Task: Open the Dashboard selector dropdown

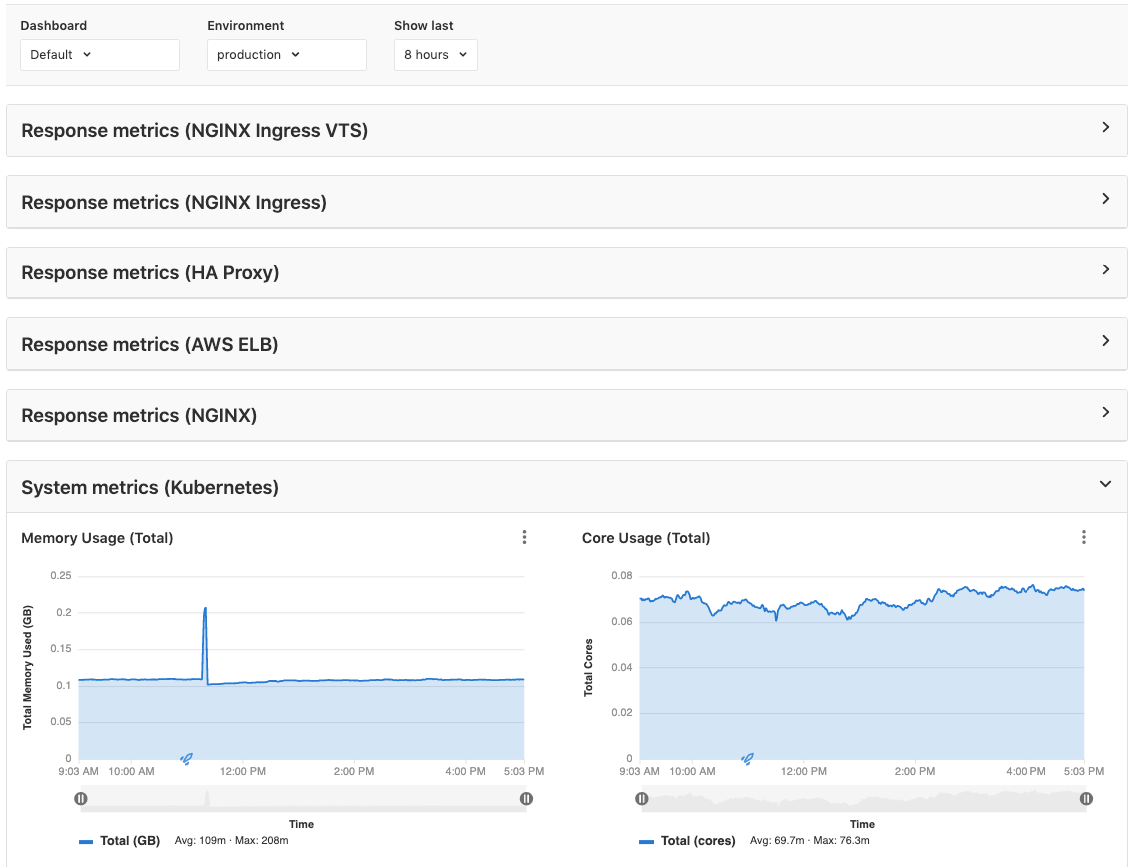Action: coord(99,55)
